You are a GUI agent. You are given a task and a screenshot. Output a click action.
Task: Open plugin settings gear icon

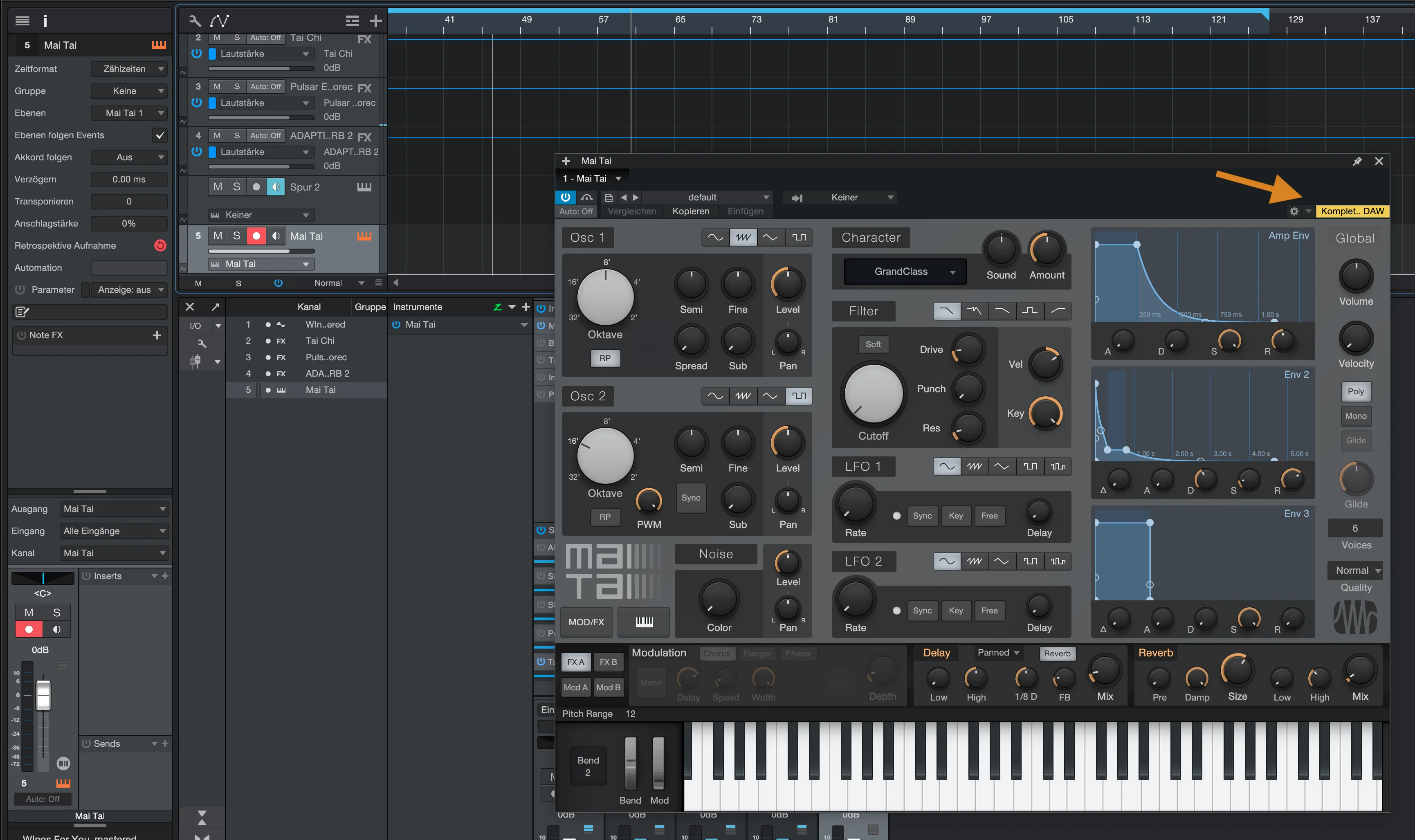[1294, 211]
